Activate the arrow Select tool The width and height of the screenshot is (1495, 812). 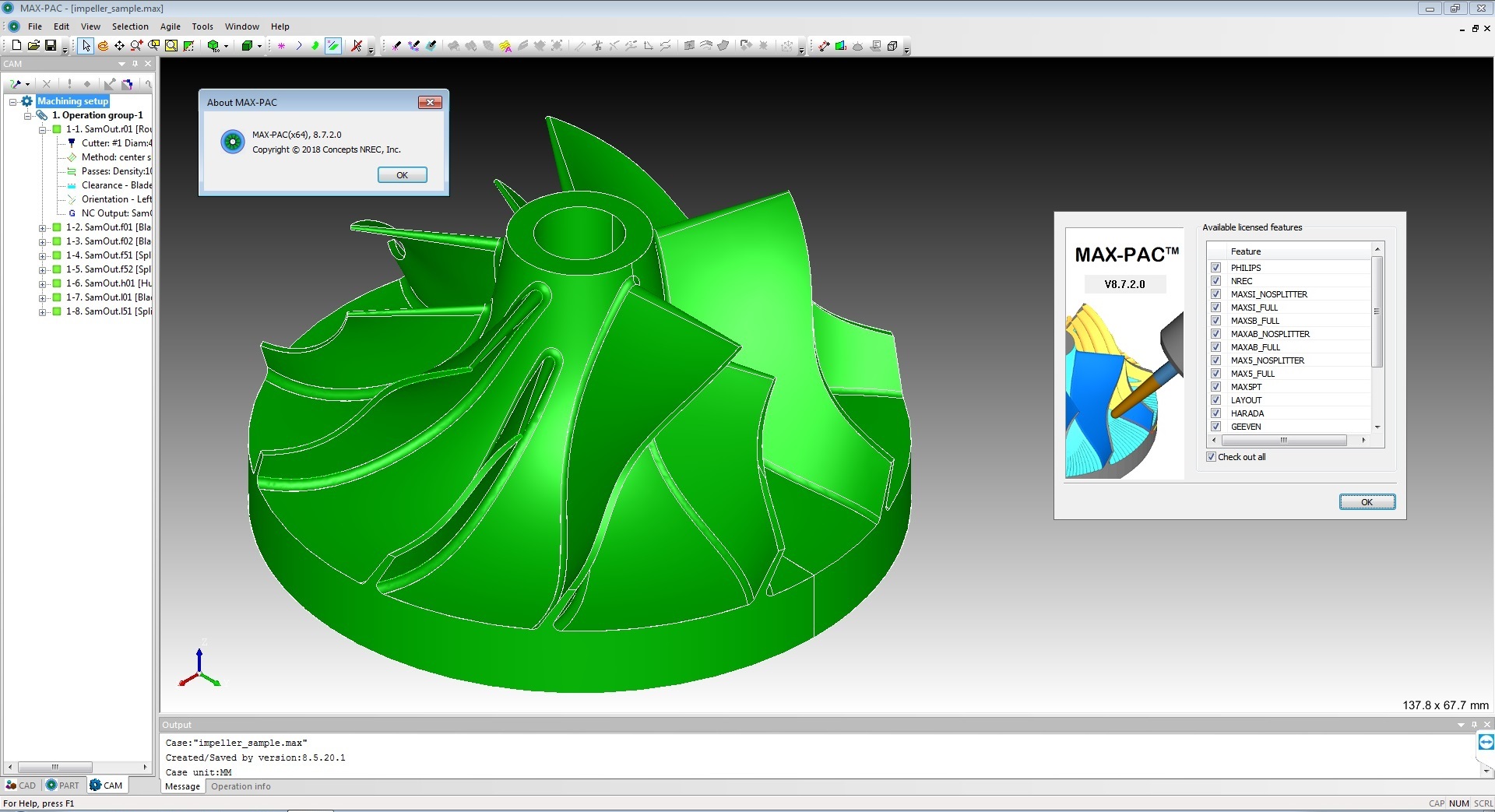click(x=86, y=46)
